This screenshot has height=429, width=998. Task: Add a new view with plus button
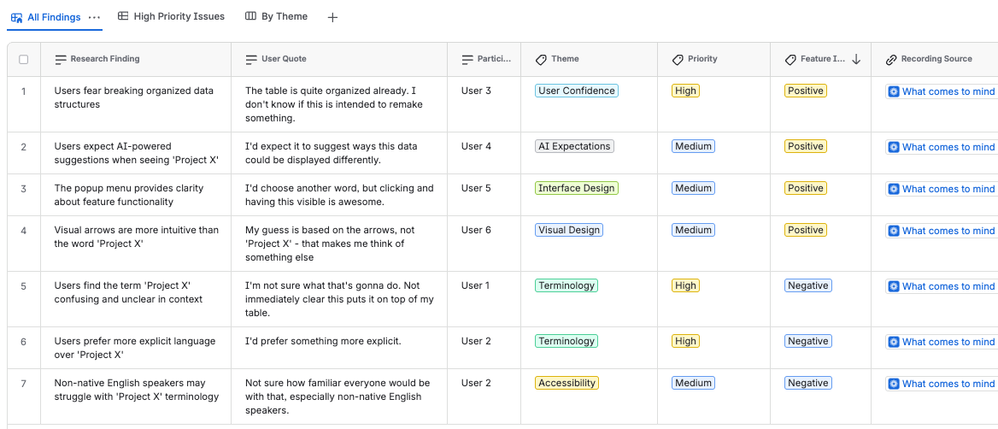[x=333, y=17]
